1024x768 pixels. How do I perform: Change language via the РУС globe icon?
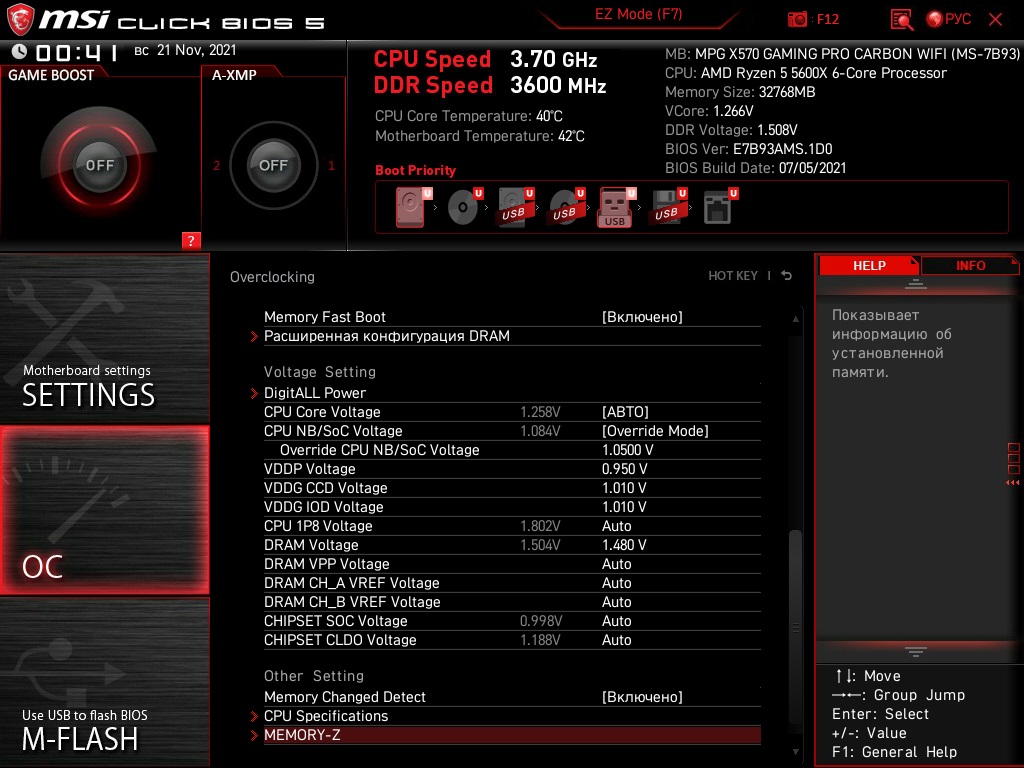(x=949, y=19)
